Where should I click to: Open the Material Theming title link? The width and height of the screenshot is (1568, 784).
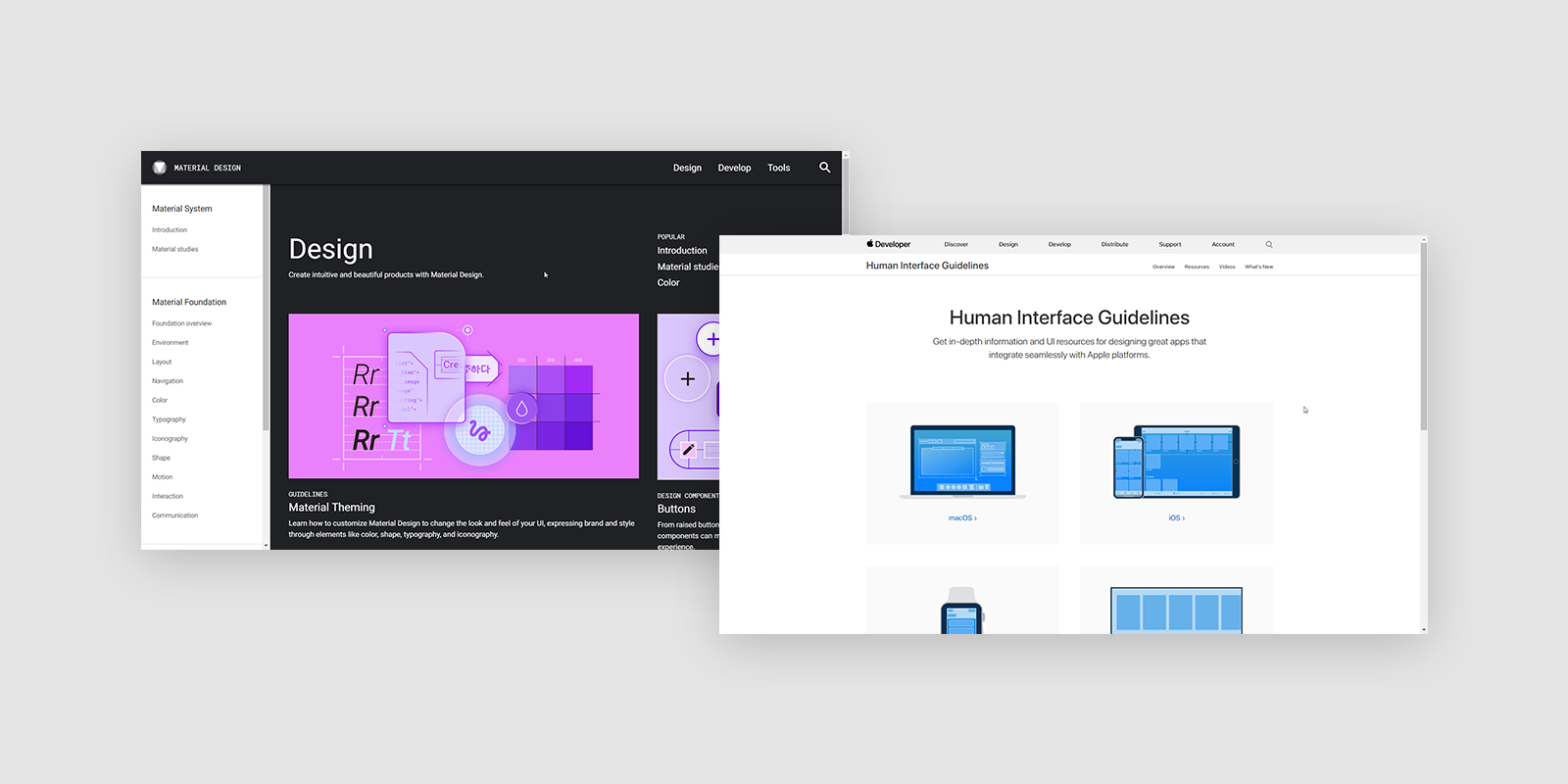point(332,508)
